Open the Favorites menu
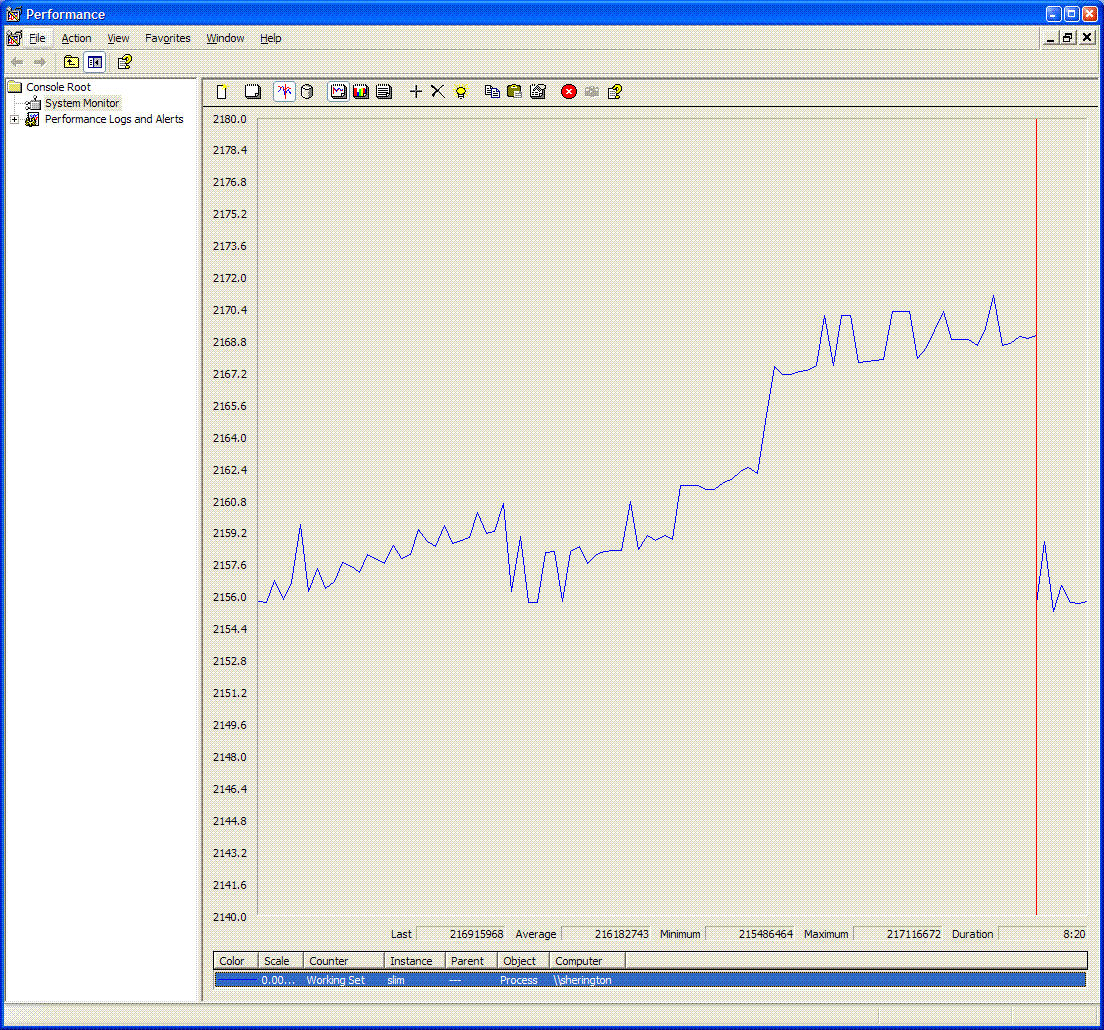The height and width of the screenshot is (1030, 1104). pos(167,38)
